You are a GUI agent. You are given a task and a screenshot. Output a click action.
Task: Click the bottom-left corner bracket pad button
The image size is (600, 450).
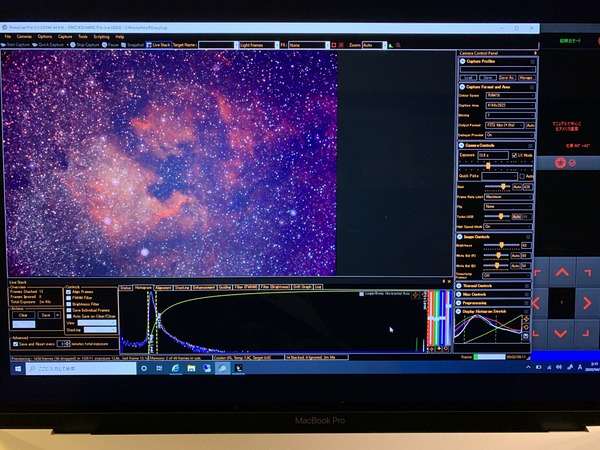point(536,334)
